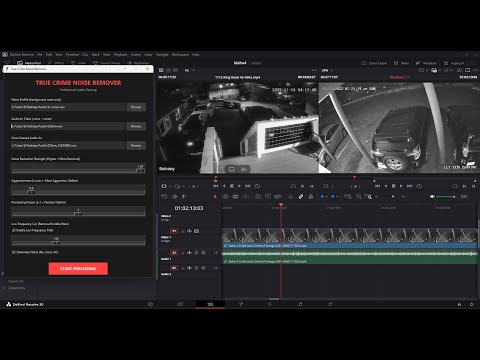Mute the Audio 1 track
This screenshot has height=360, width=480.
click(x=203, y=253)
